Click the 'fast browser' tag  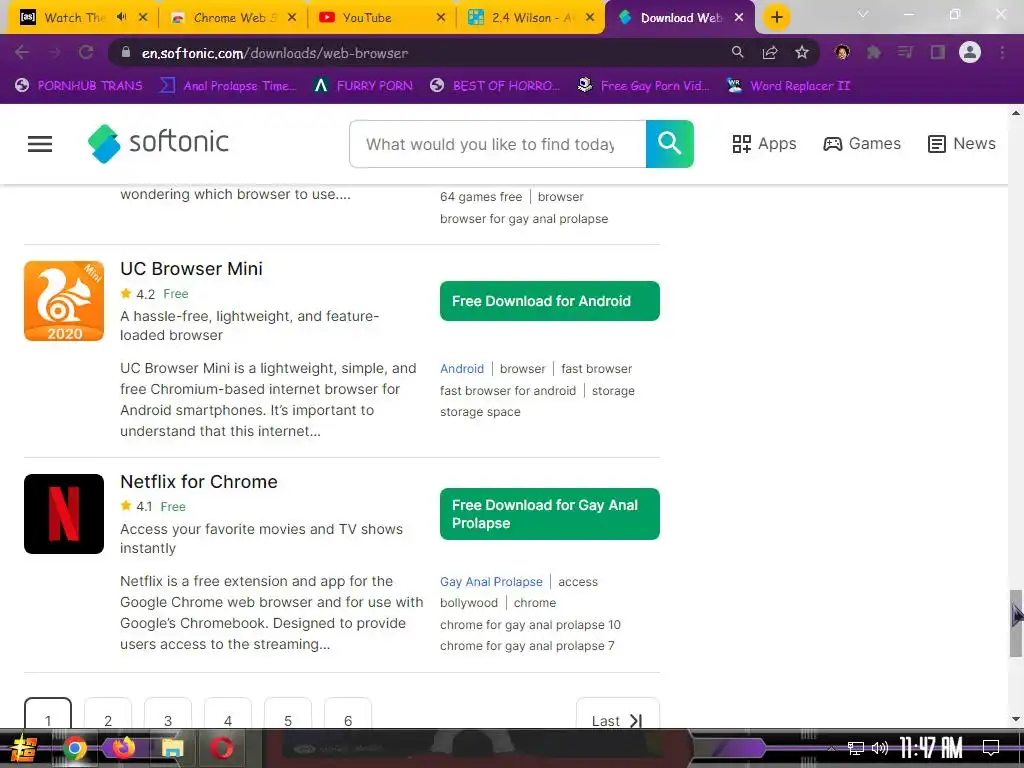point(596,369)
